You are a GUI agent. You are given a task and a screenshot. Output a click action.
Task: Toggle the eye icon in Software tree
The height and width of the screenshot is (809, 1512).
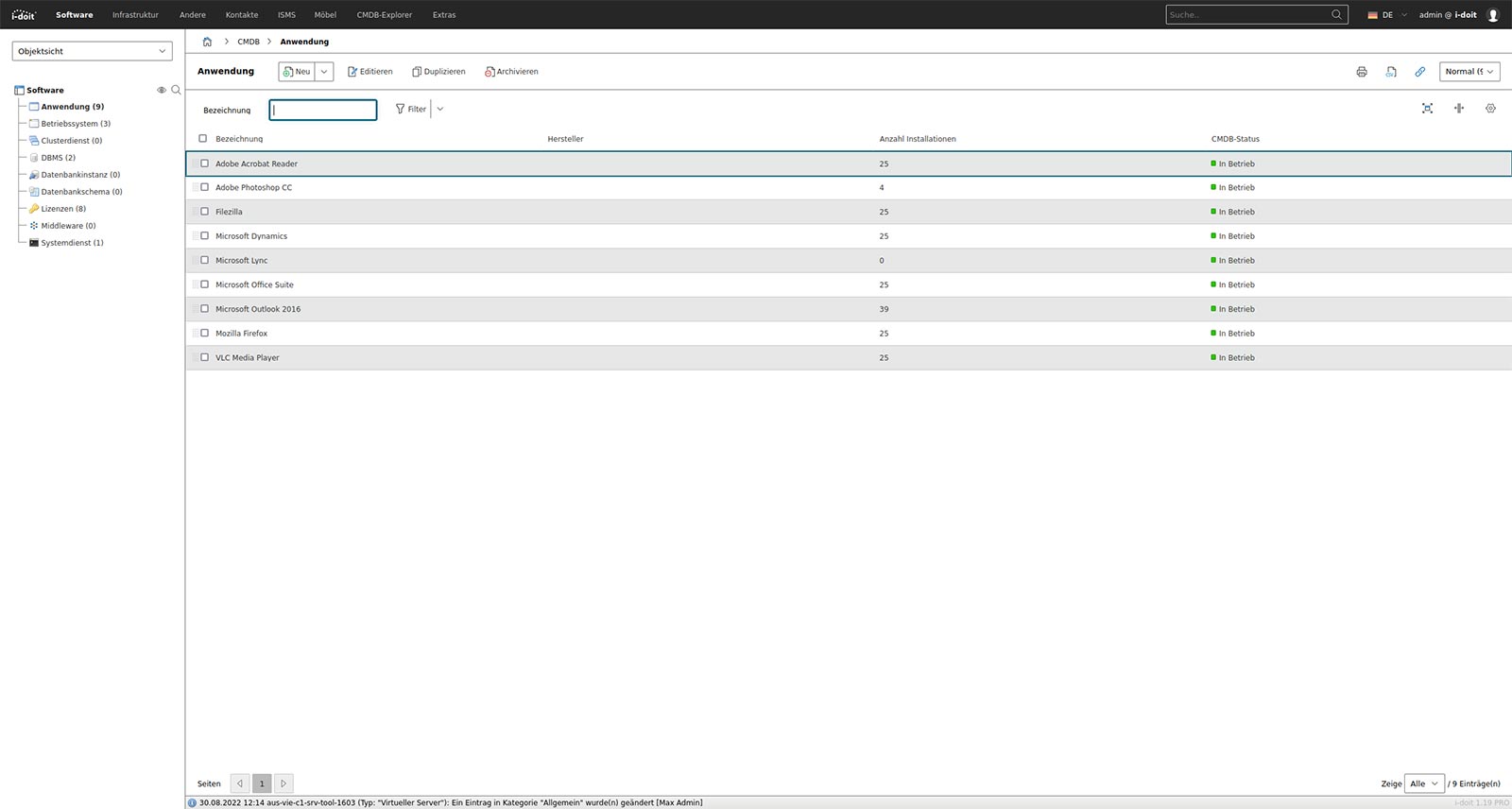point(162,90)
